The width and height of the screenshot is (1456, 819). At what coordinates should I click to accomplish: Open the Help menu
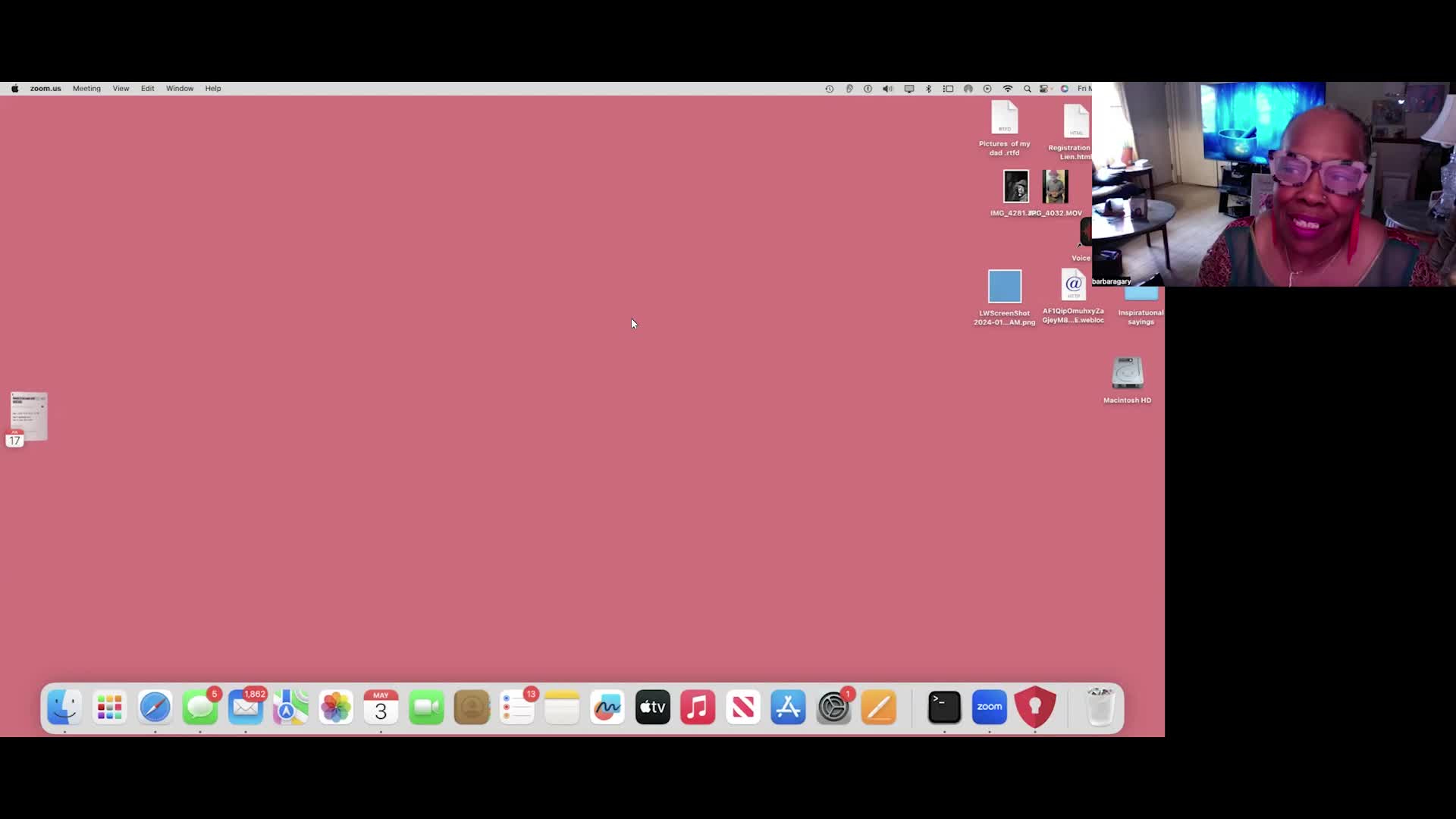point(213,89)
